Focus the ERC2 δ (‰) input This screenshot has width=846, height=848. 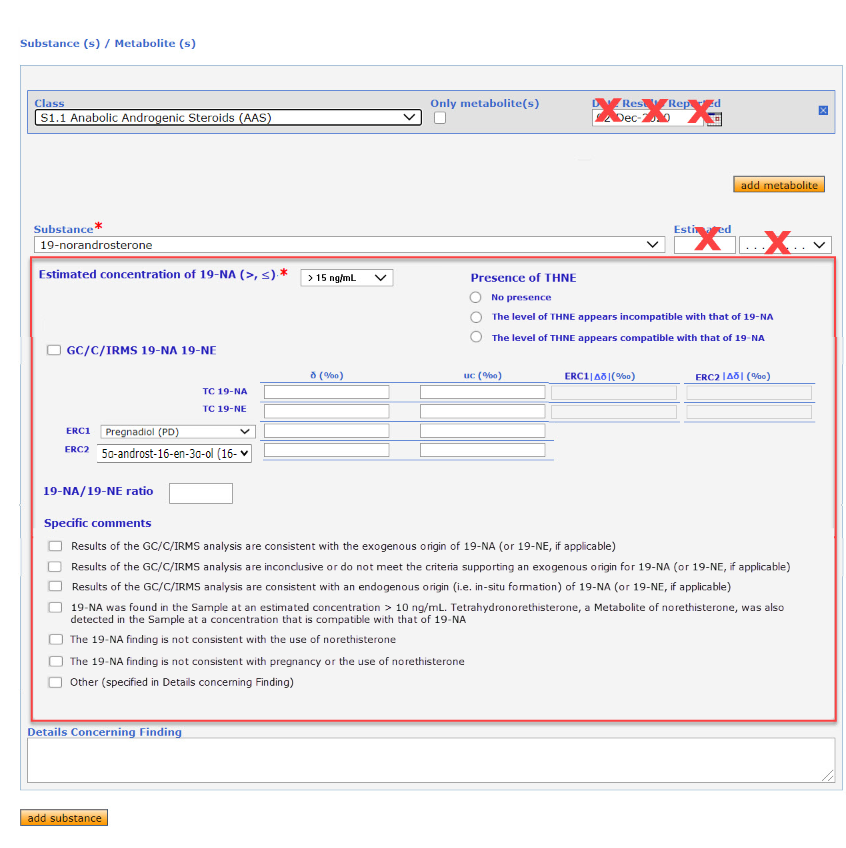click(326, 450)
